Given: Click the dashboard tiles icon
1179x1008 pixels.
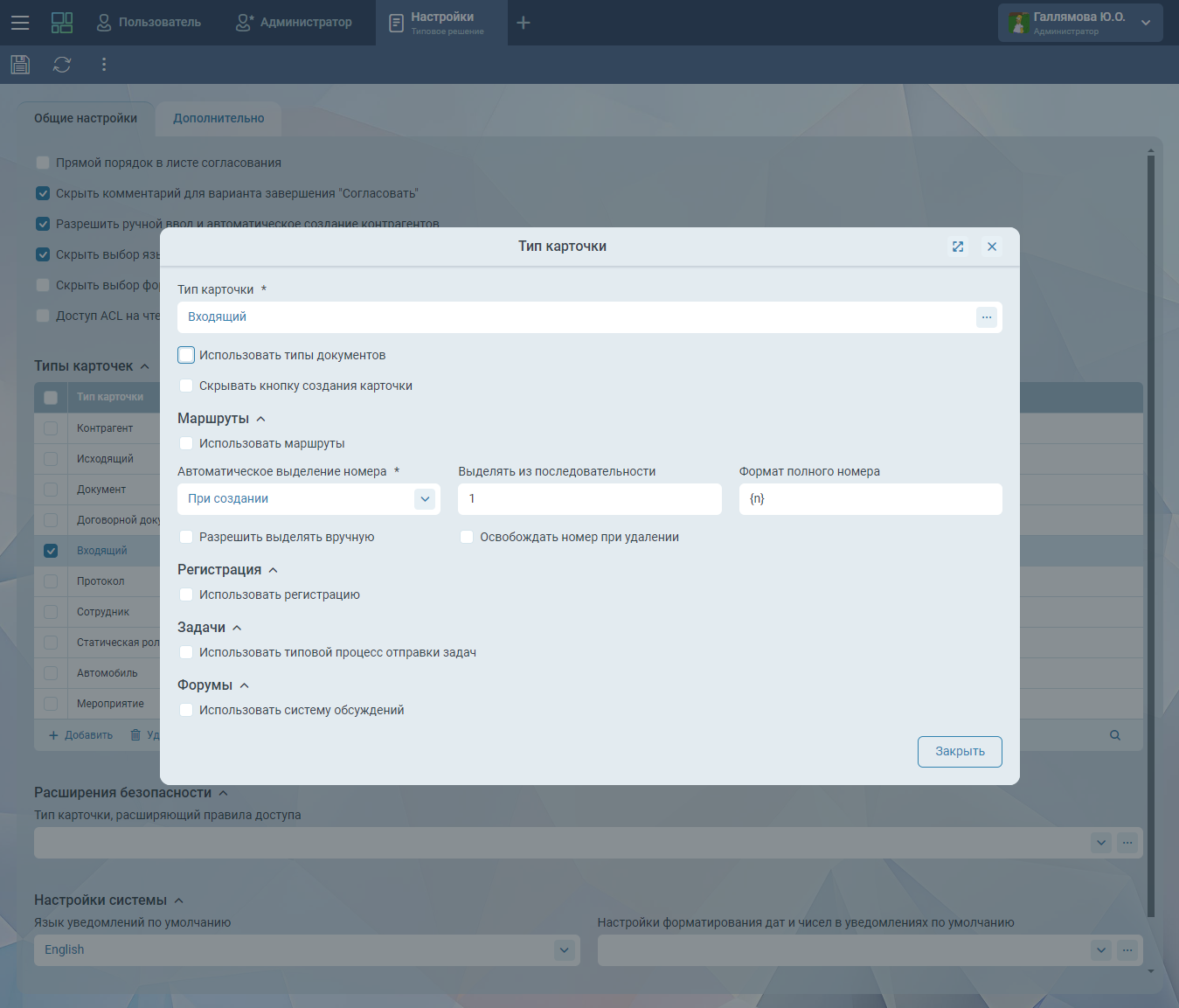Looking at the screenshot, I should [x=62, y=23].
